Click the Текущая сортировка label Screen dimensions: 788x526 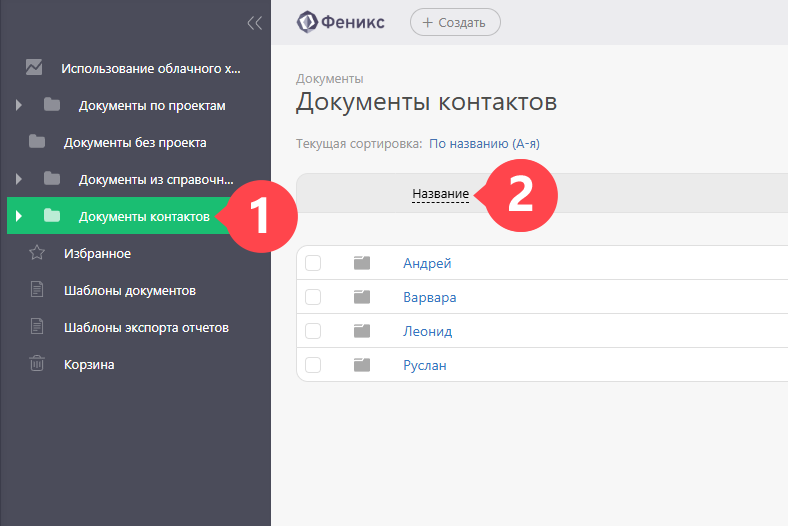tap(359, 144)
